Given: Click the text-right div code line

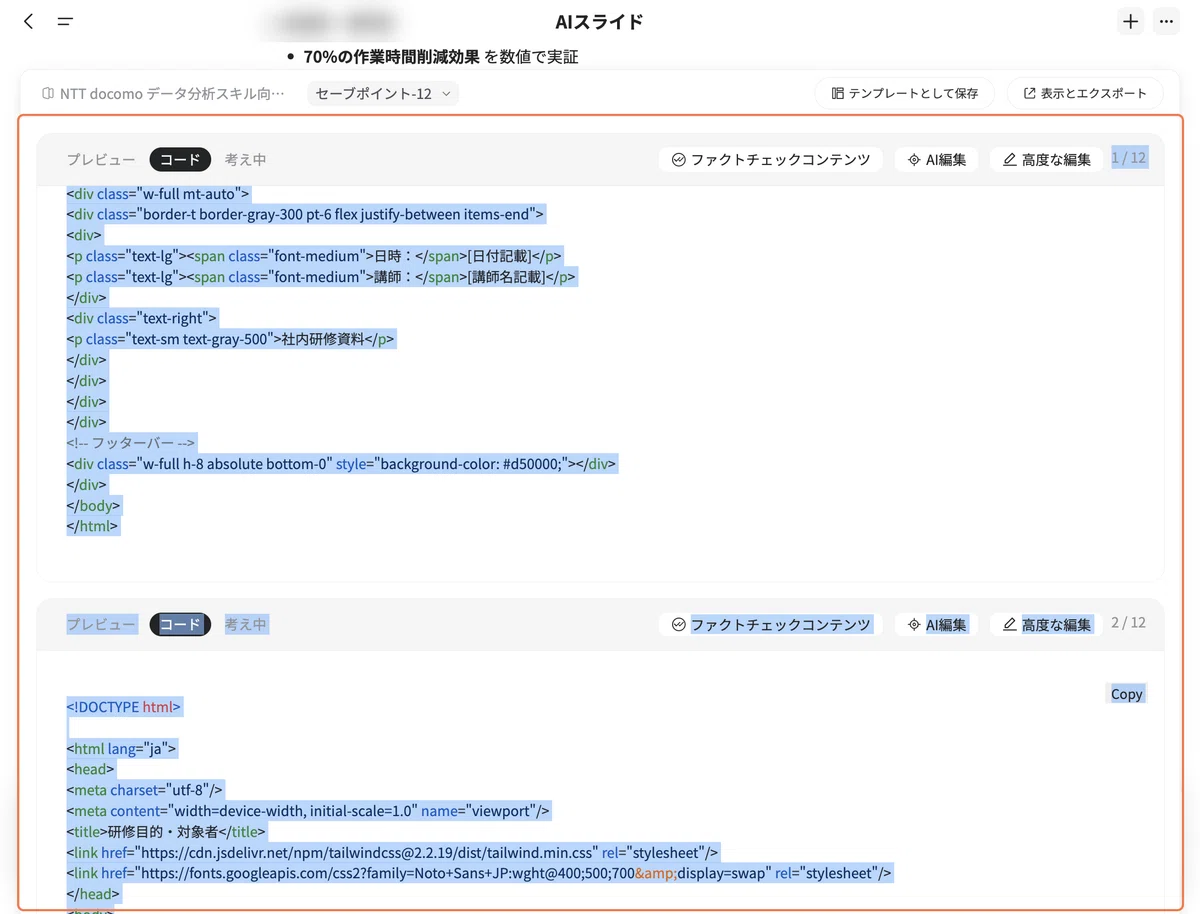Looking at the screenshot, I should pyautogui.click(x=142, y=318).
